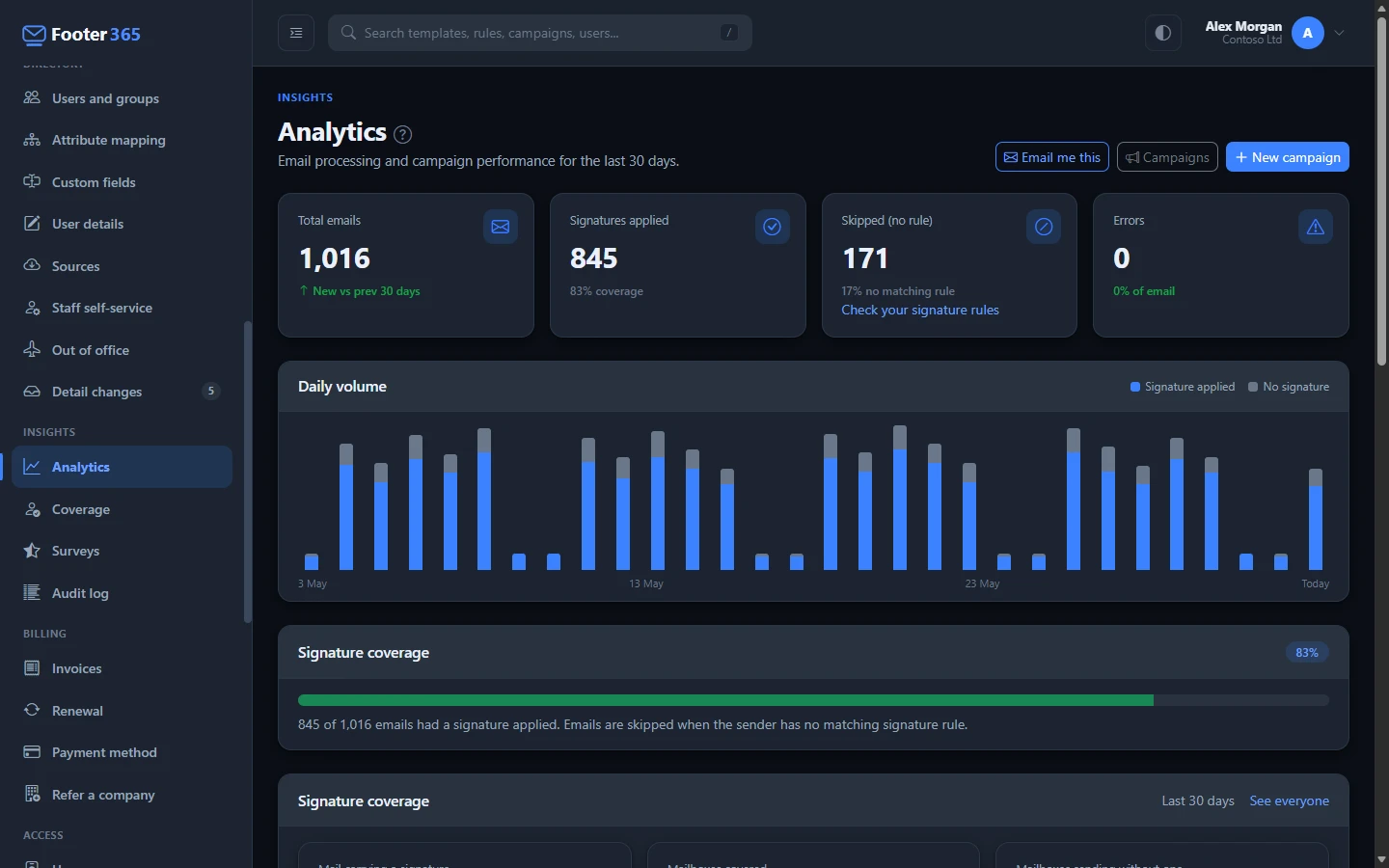Screen dimensions: 1389x868
Task: Click the Skipped no-rule slash icon
Action: [1044, 227]
